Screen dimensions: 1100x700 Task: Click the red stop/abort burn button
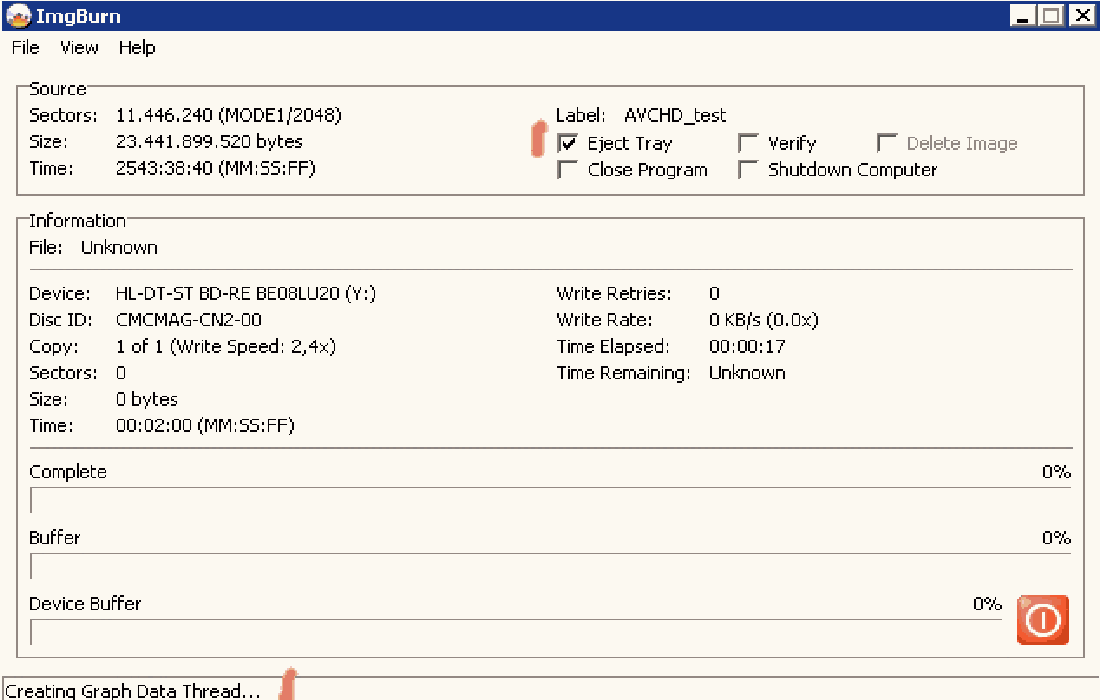[1042, 620]
